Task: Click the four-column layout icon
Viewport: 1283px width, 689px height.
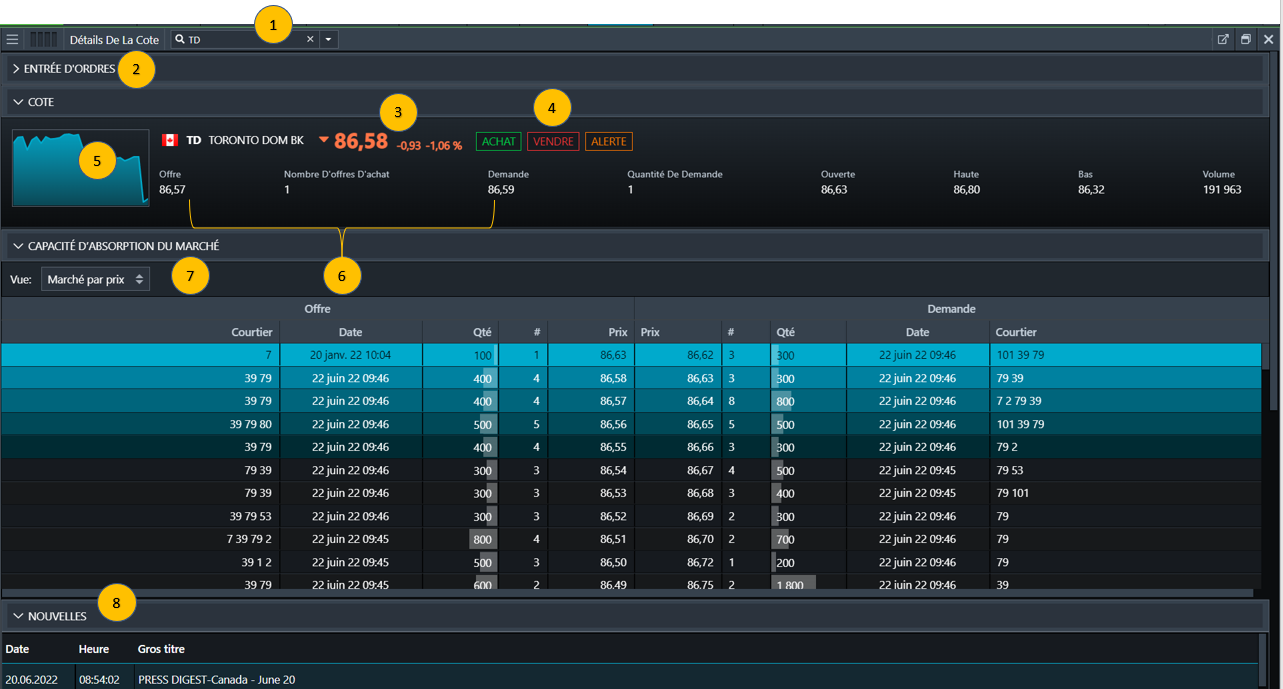Action: click(x=44, y=40)
